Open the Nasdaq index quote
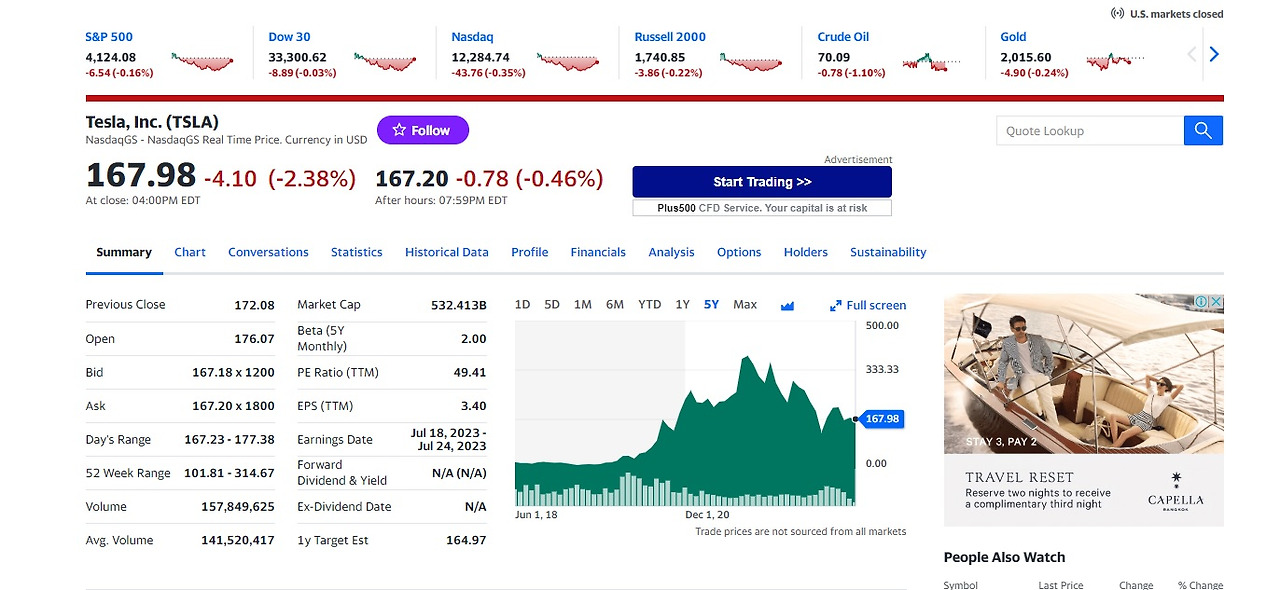The width and height of the screenshot is (1280, 590). point(472,36)
